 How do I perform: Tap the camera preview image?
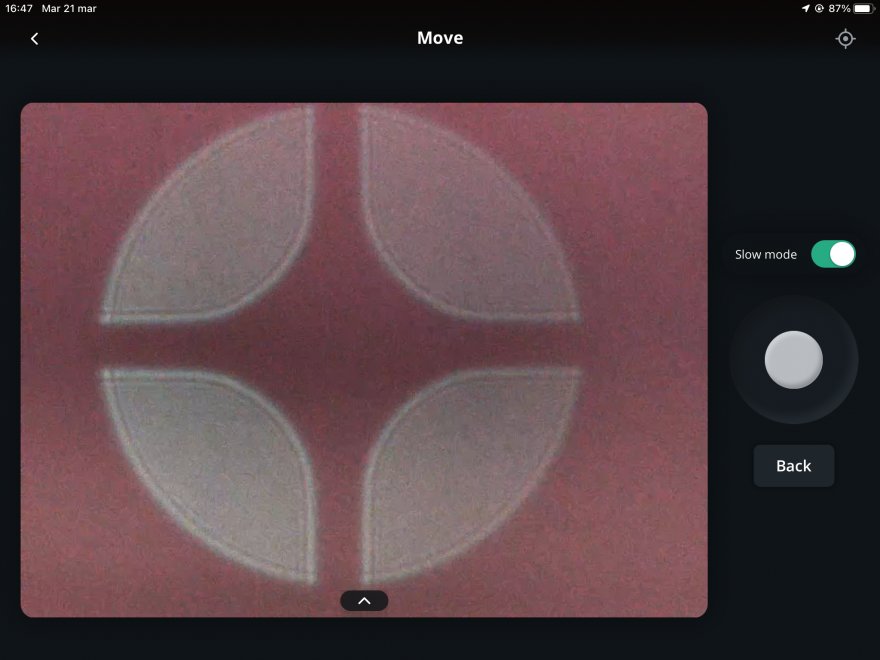[364, 360]
